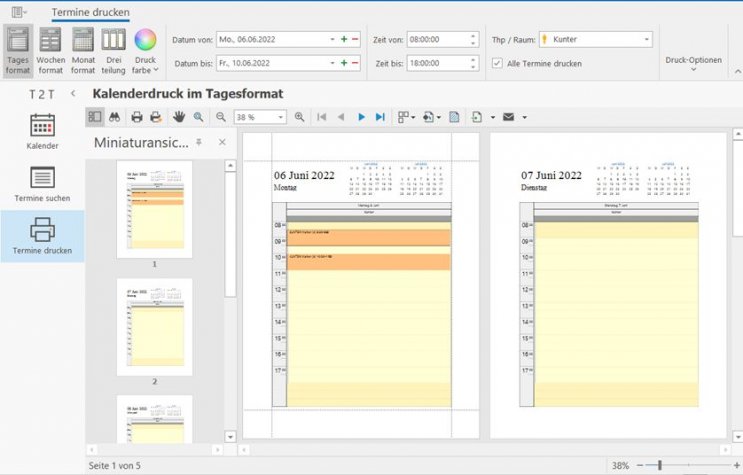743x475 pixels.
Task: Expand Druck-Optionen
Action: (x=693, y=64)
